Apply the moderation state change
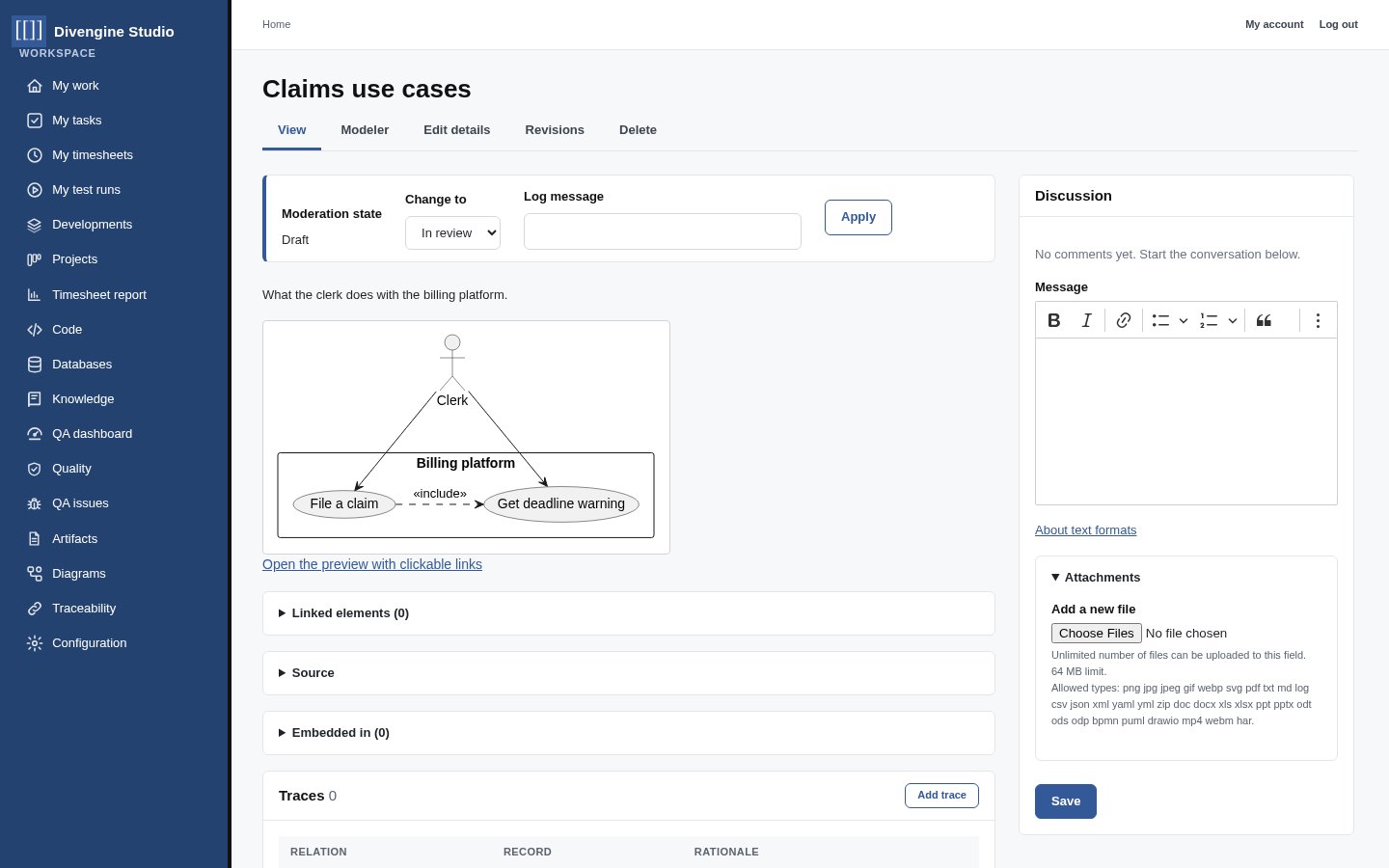This screenshot has width=1389, height=868. pyautogui.click(x=858, y=217)
